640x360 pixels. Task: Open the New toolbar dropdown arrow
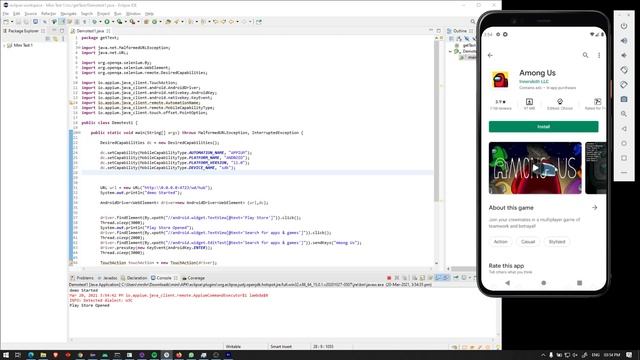(12, 22)
